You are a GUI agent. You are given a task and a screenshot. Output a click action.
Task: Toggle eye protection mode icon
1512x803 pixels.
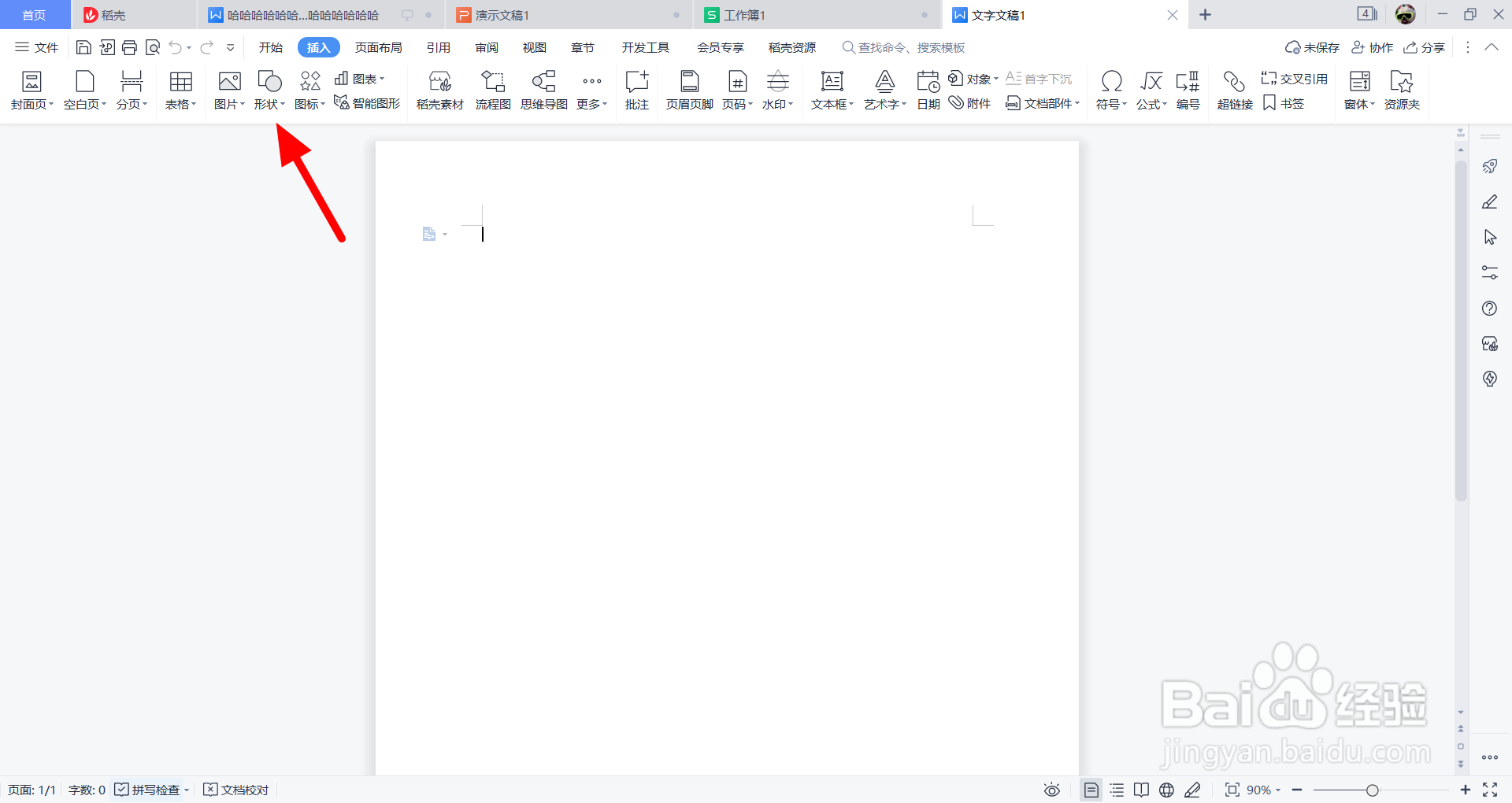[1052, 790]
